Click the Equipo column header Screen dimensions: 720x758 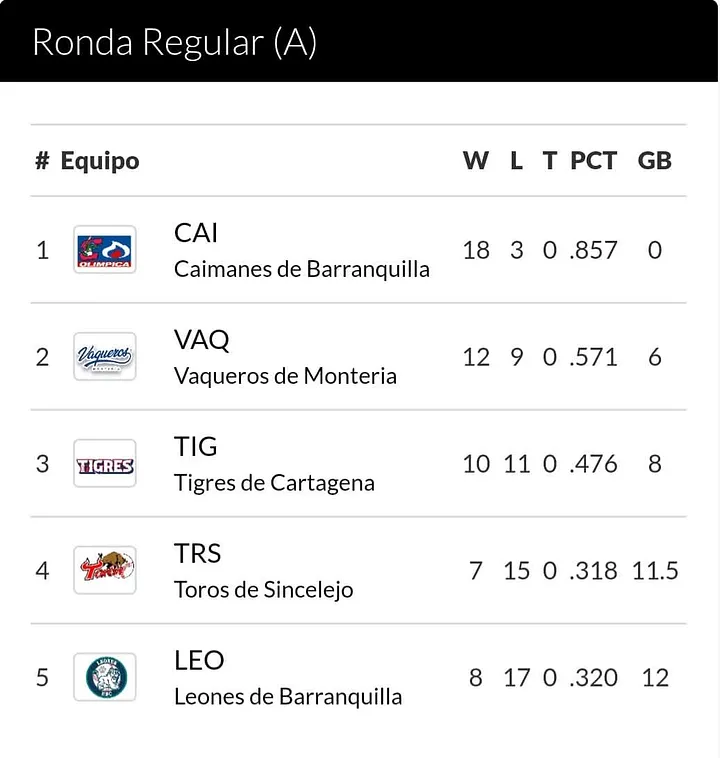click(100, 161)
